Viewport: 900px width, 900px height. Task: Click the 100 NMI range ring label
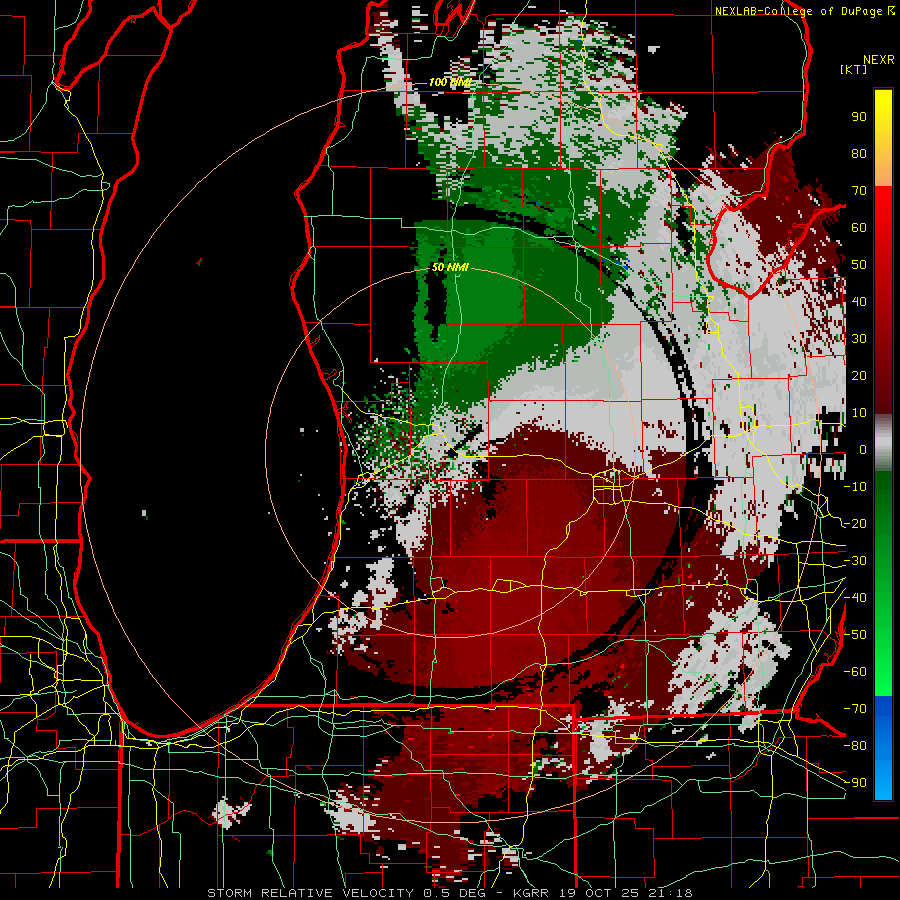tap(449, 82)
